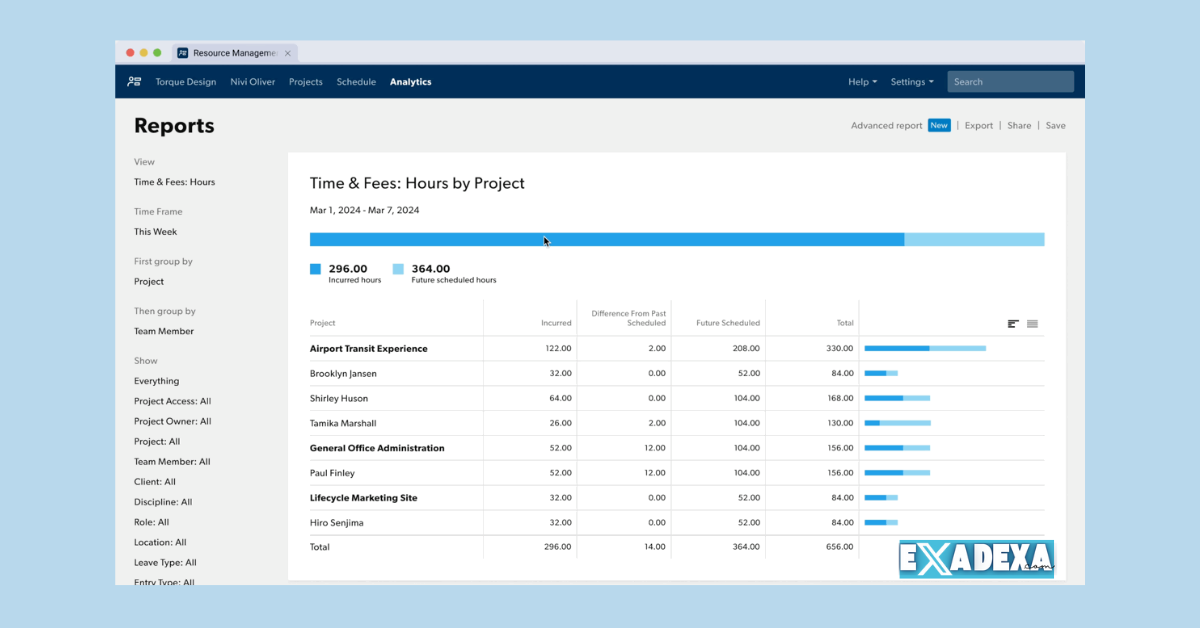Click inside the Search field
Viewport: 1200px width, 628px height.
1010,81
